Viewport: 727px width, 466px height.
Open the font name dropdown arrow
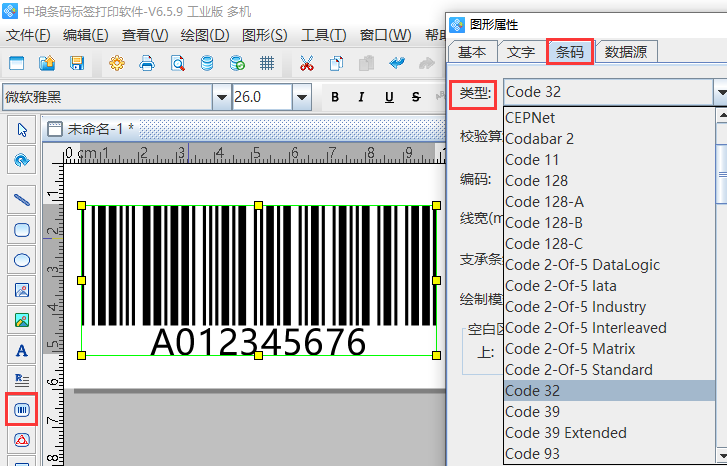[x=222, y=97]
